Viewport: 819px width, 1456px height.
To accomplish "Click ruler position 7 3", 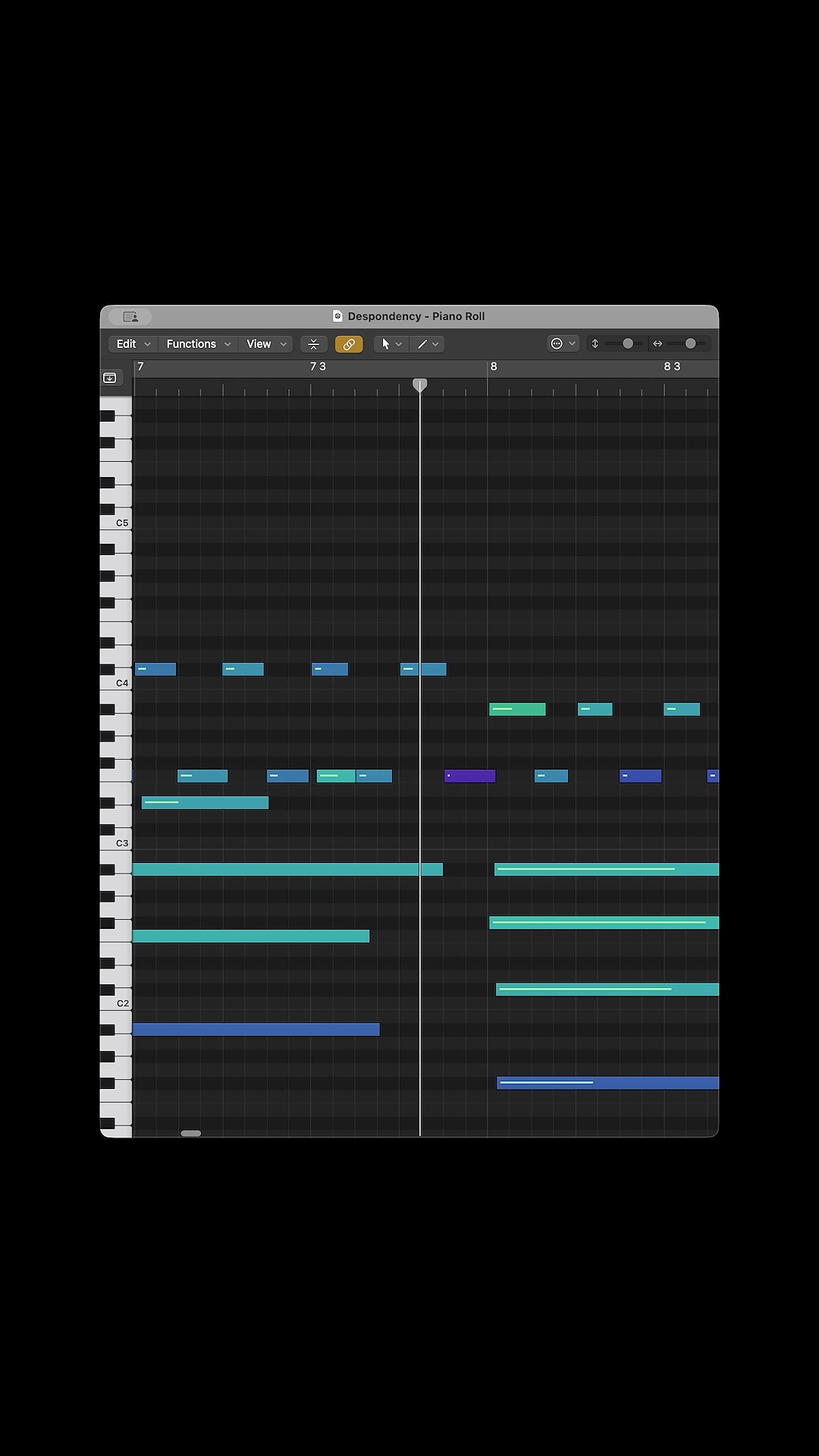I will coord(318,366).
